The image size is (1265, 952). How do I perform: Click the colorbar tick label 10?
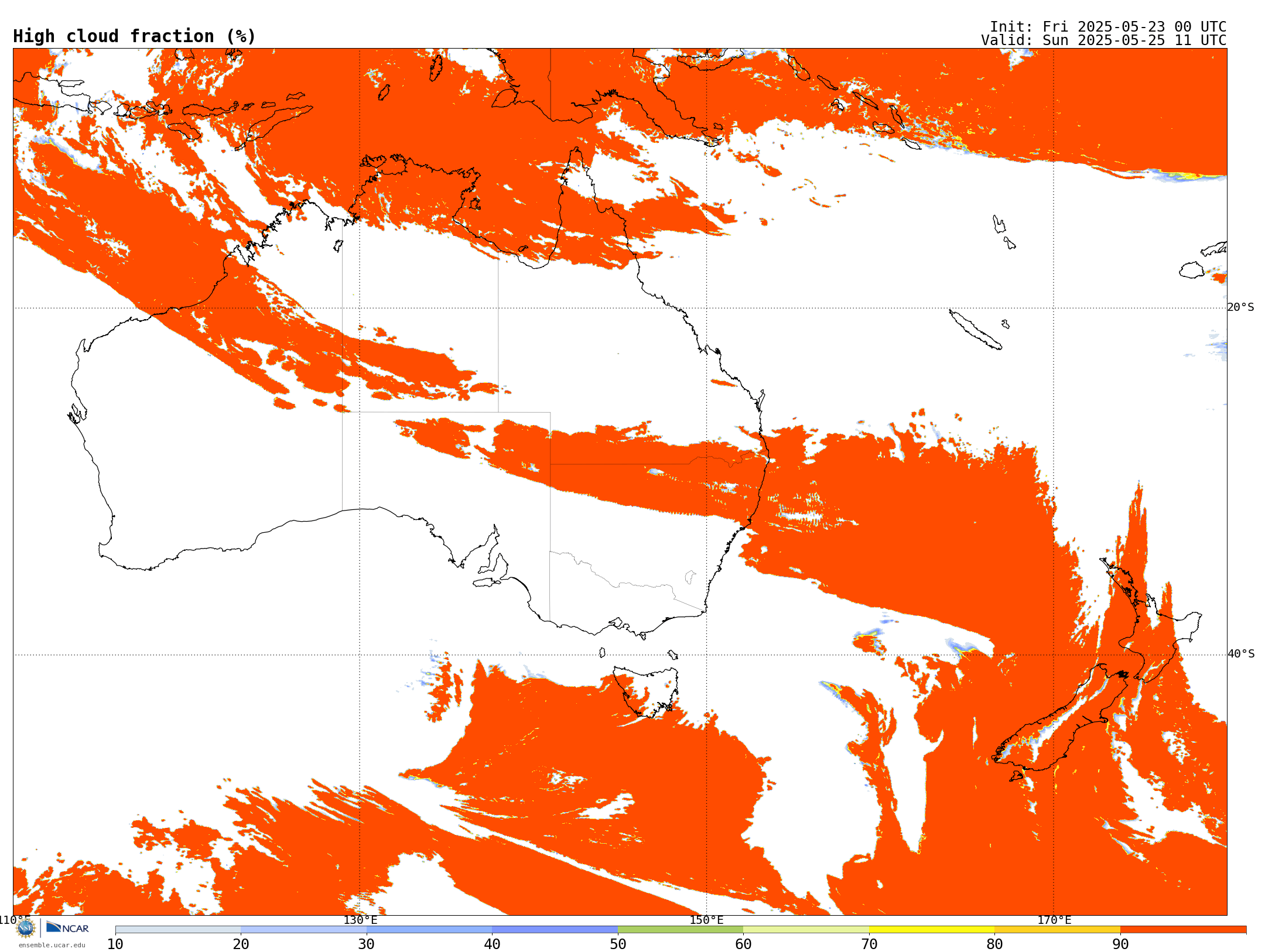(115, 944)
